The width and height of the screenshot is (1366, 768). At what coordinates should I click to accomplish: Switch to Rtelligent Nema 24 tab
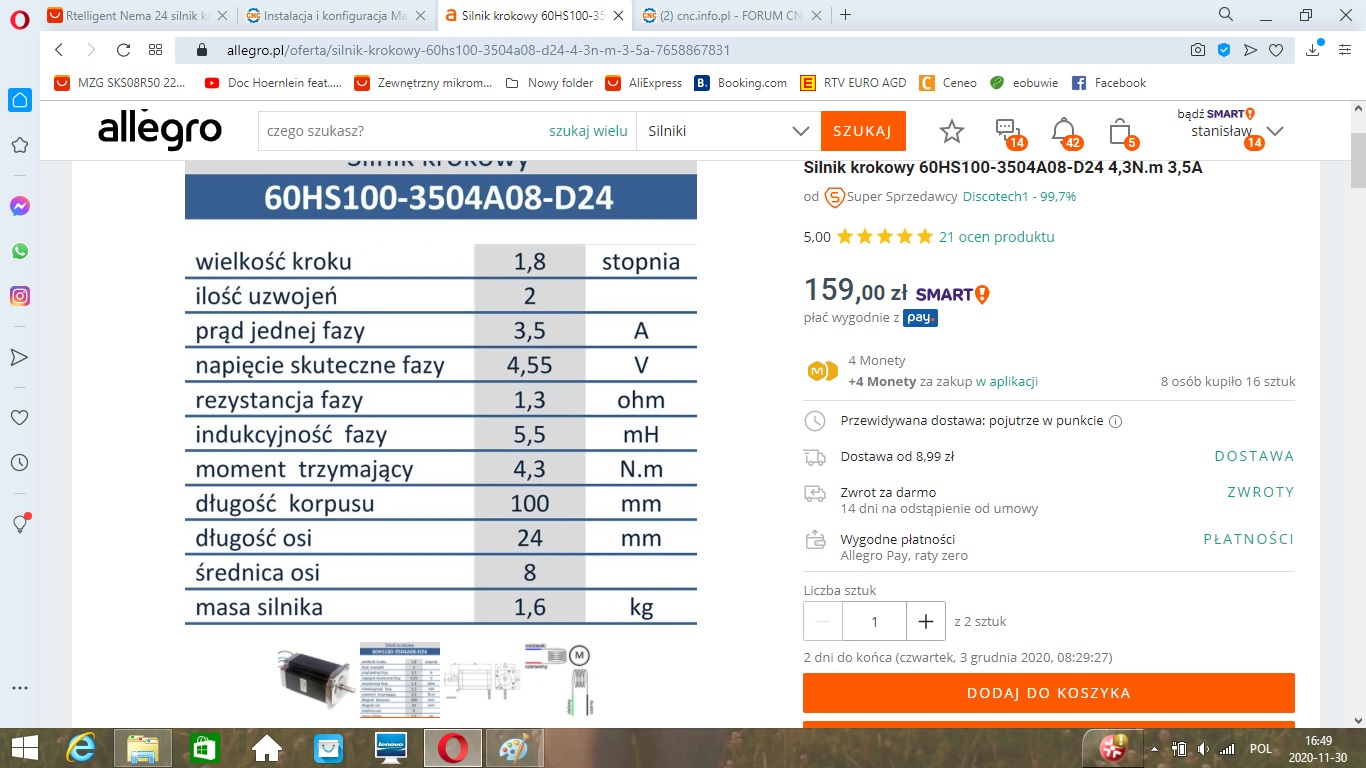(x=138, y=15)
